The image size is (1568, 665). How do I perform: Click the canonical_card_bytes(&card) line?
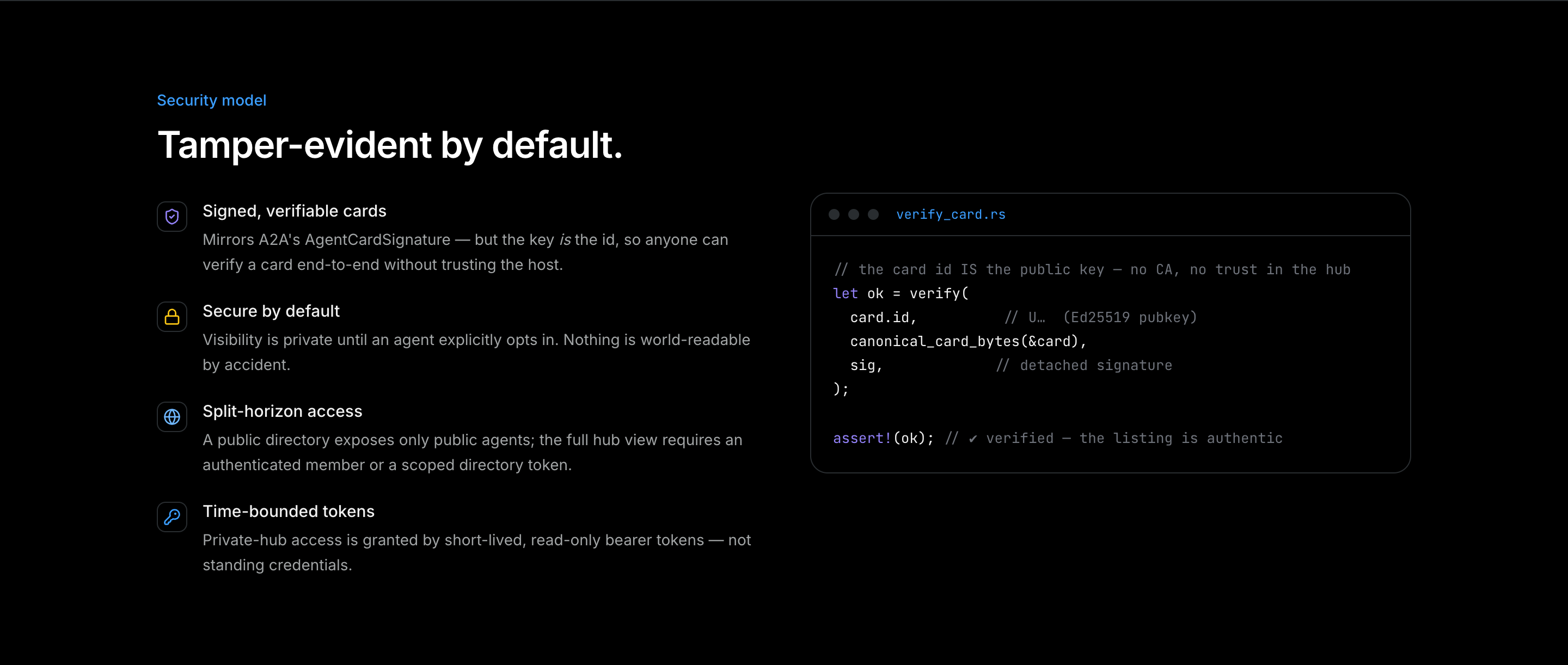(x=968, y=341)
